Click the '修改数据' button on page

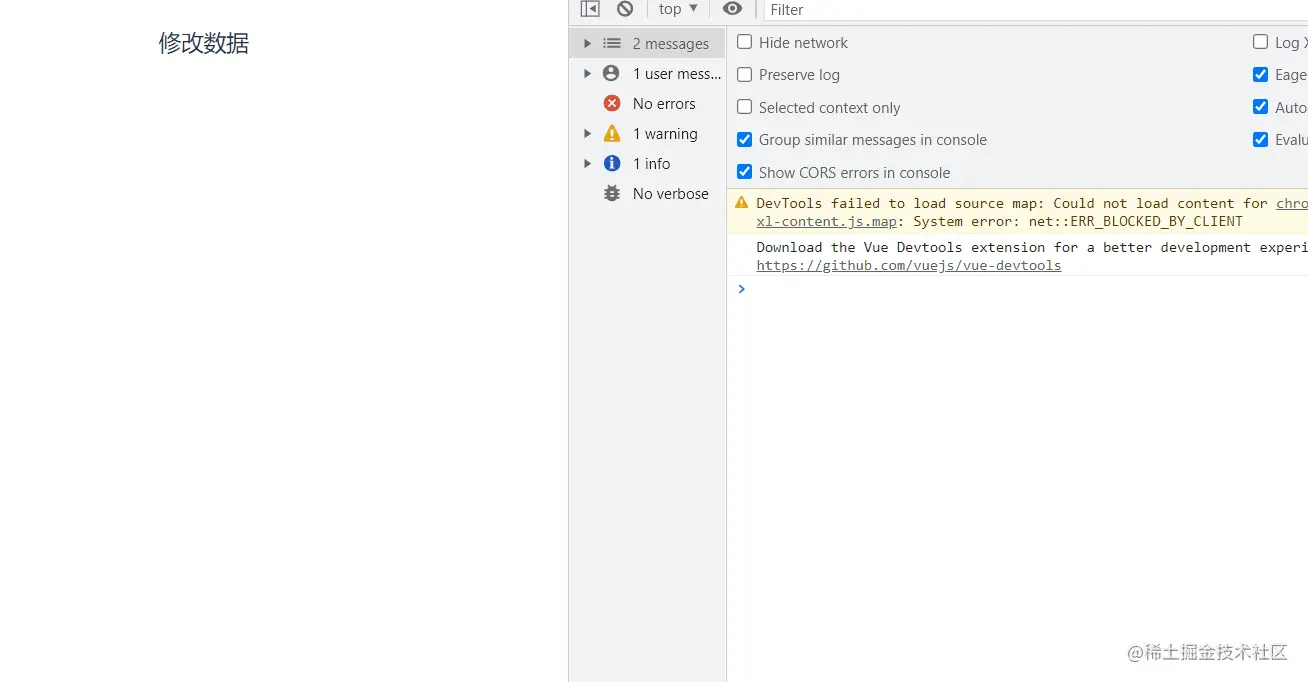tap(204, 43)
